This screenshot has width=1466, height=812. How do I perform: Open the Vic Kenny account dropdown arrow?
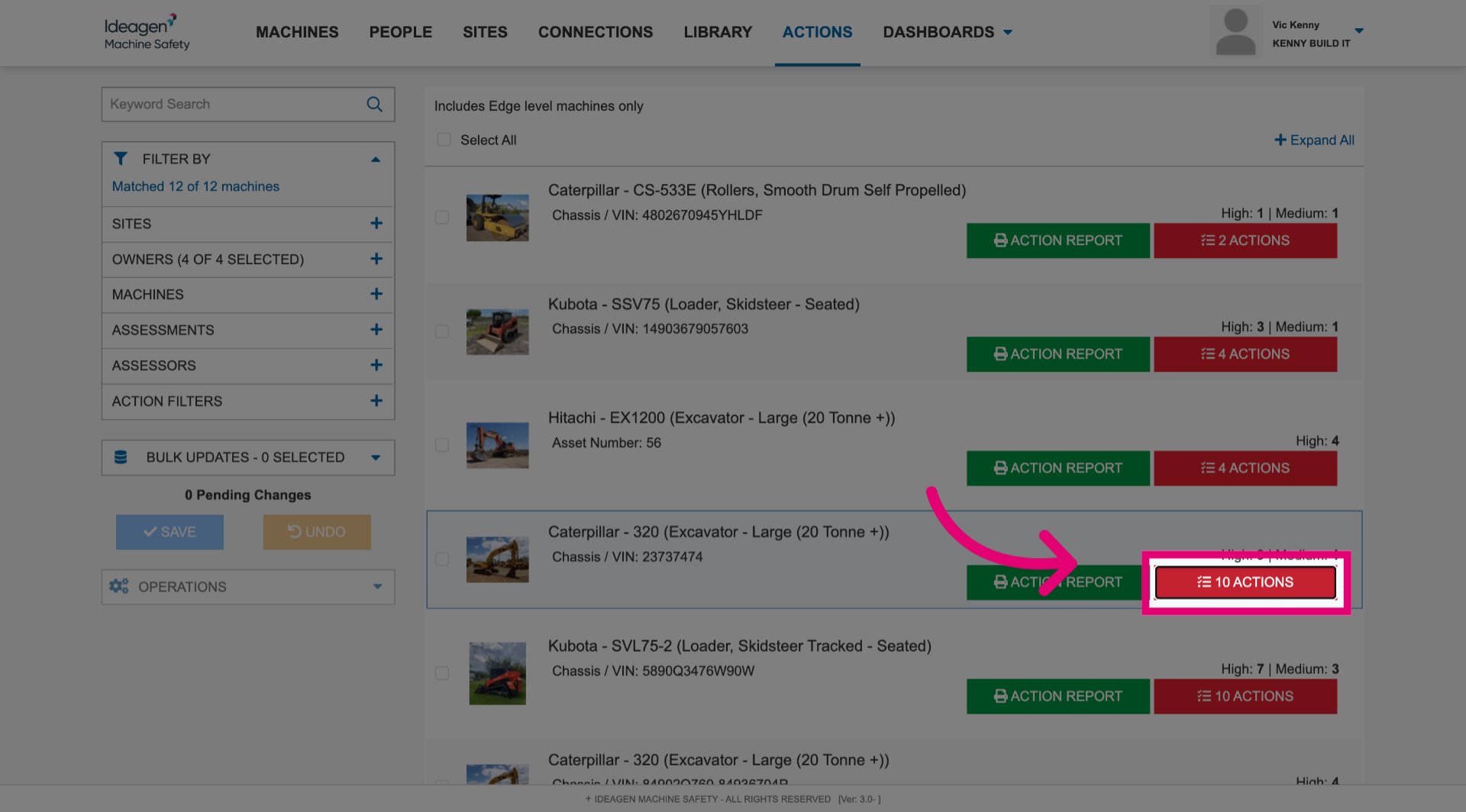[x=1359, y=31]
